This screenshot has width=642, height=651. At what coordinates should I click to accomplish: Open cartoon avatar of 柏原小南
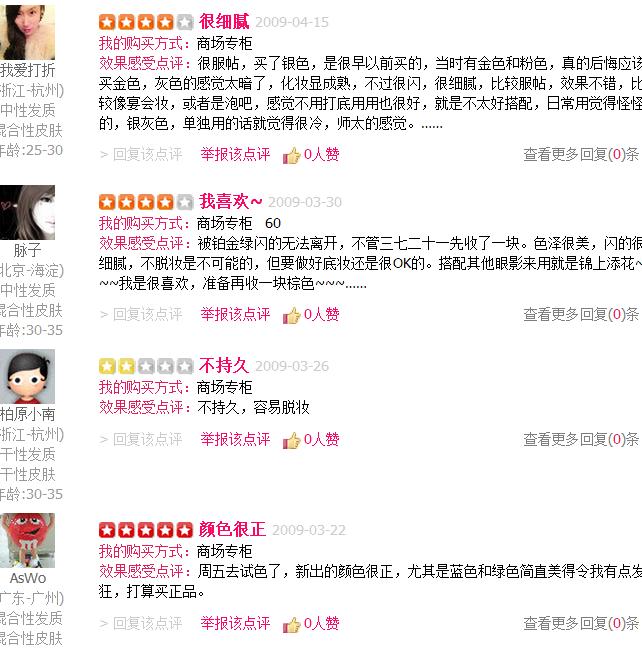pos(27,377)
